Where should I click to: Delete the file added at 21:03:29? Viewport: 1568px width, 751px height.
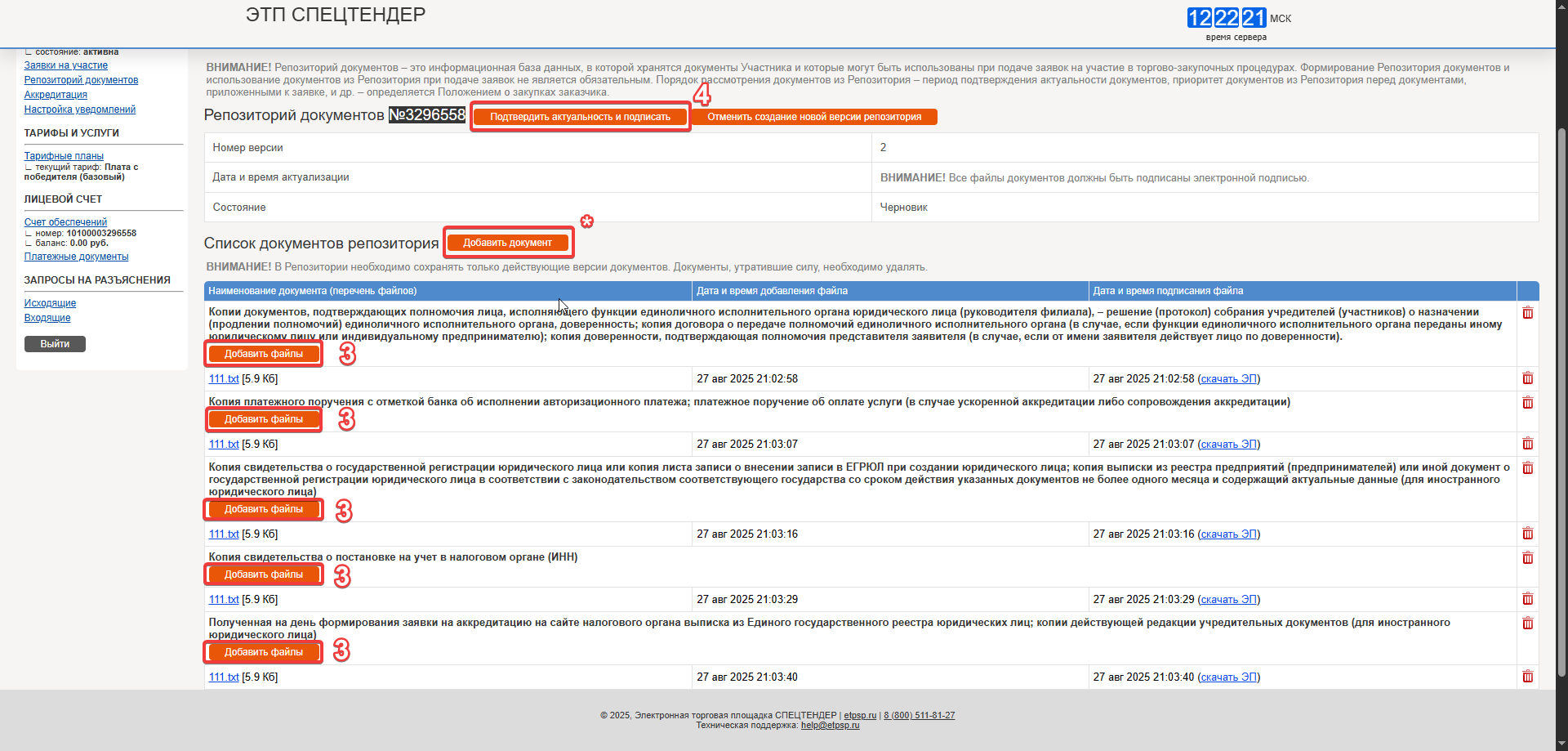tap(1527, 599)
